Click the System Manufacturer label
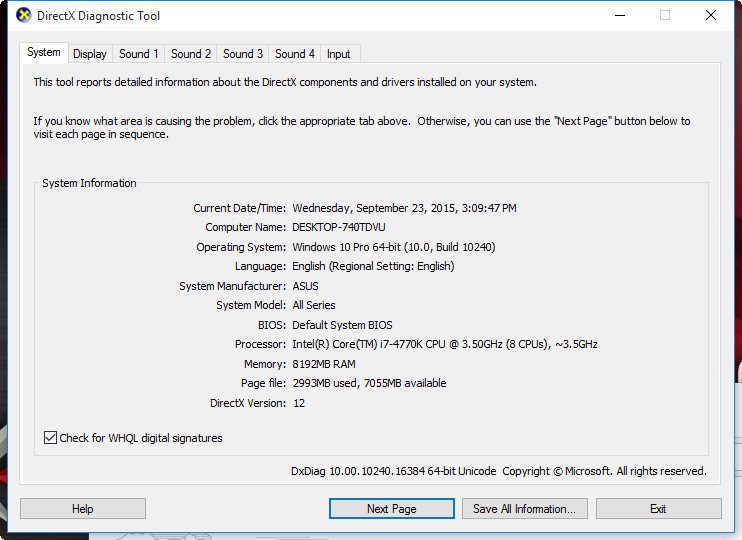 [x=232, y=286]
